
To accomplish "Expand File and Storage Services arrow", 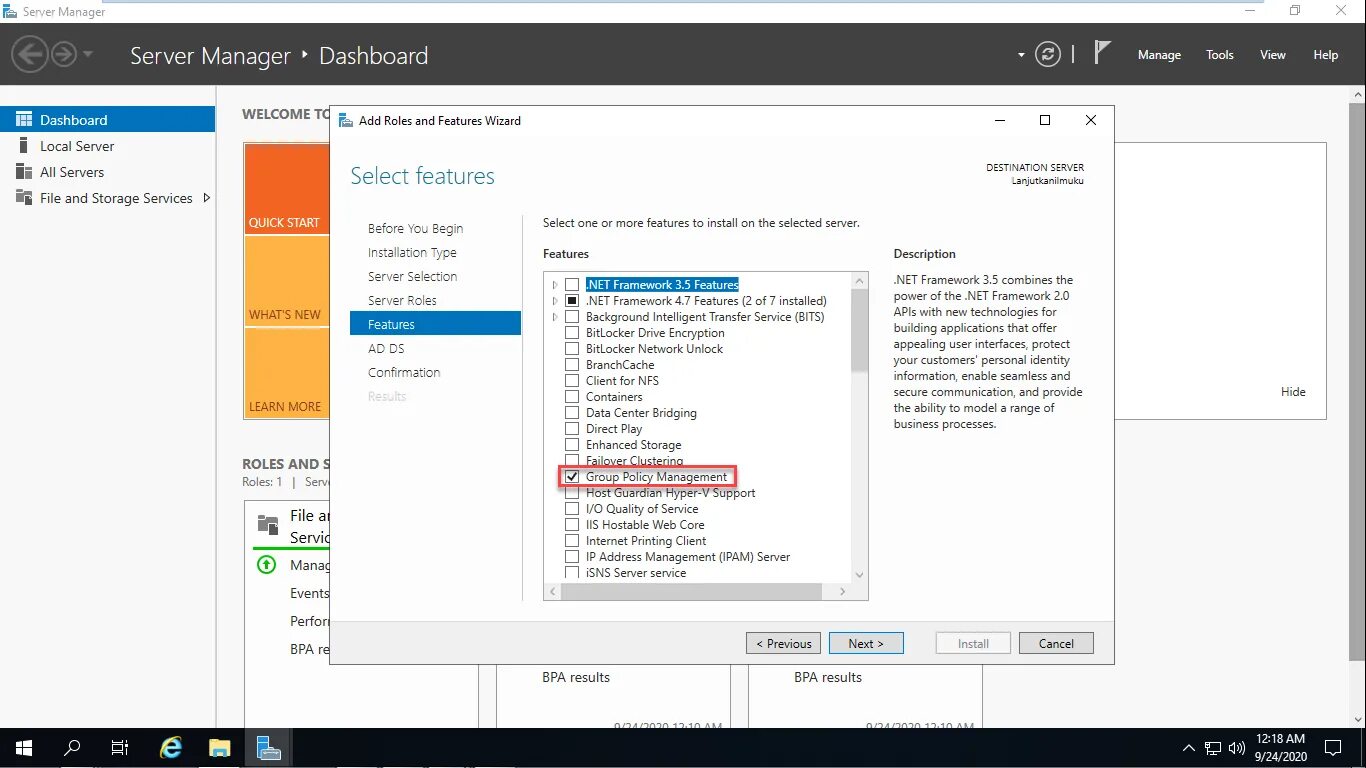I will pos(206,198).
